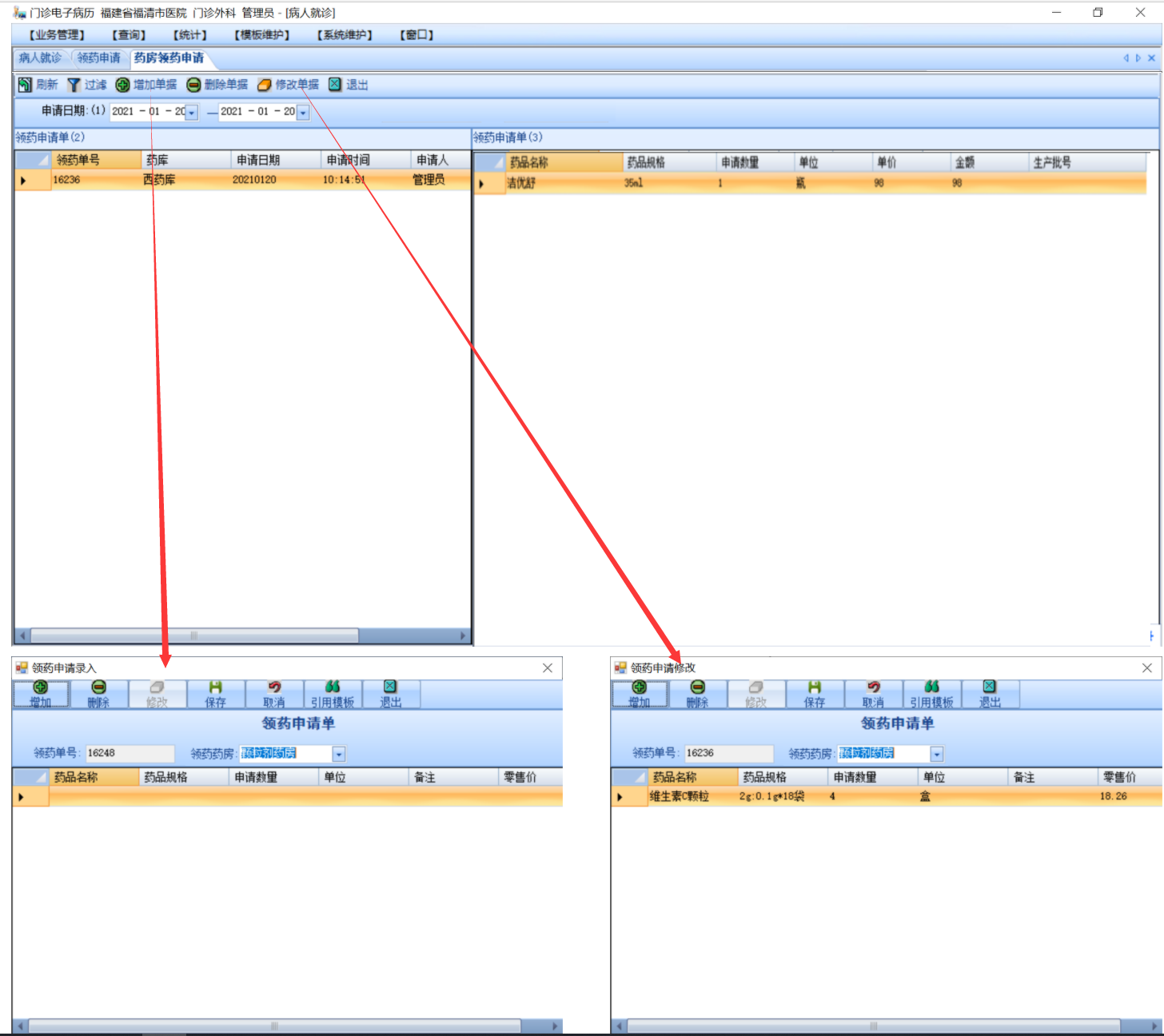This screenshot has height=1036, width=1164.
Task: Click 增加 icon in 领药申请录入 window
Action: click(40, 687)
